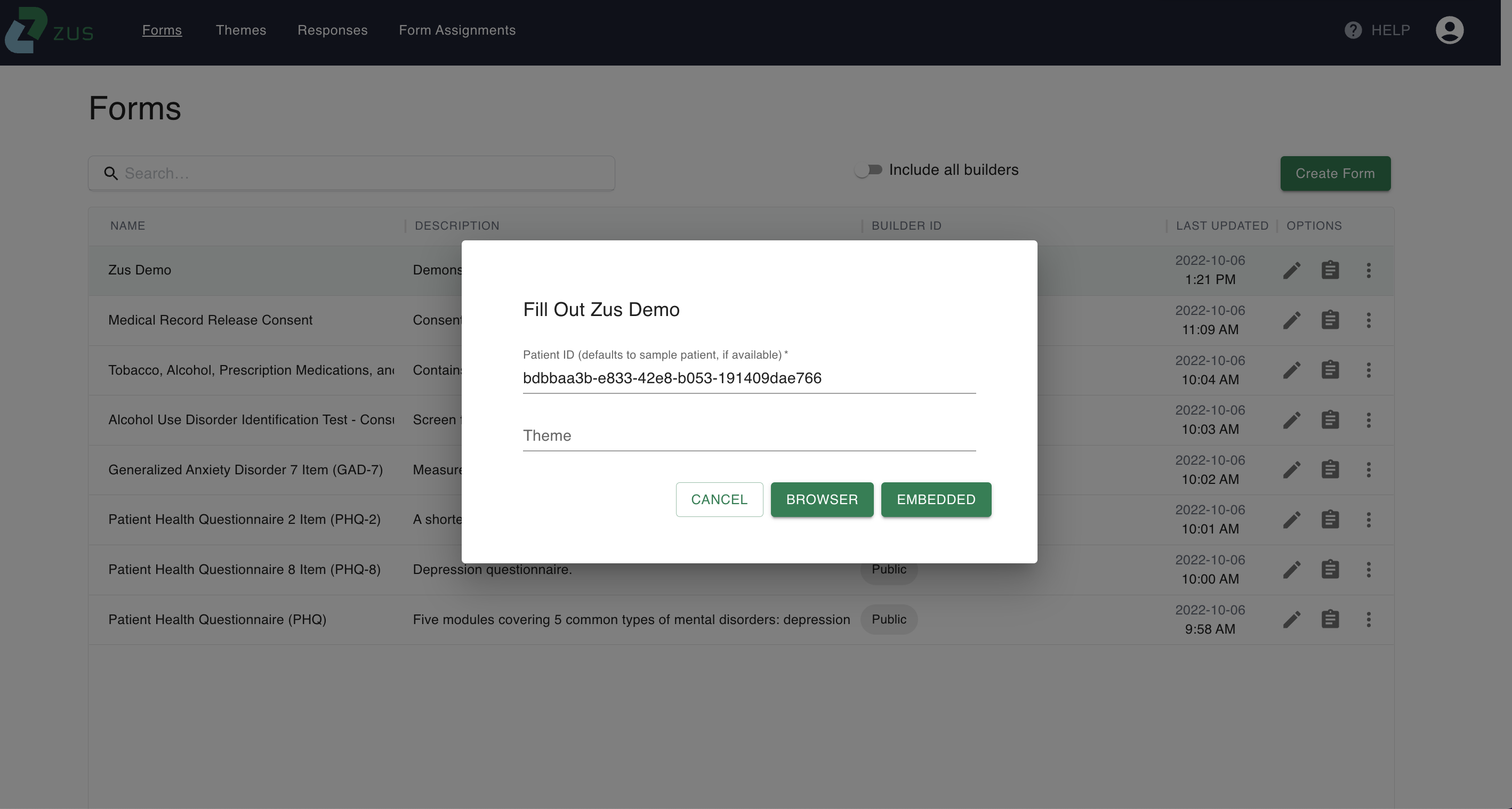1512x809 pixels.
Task: Switch to the Themes tab
Action: coord(240,30)
